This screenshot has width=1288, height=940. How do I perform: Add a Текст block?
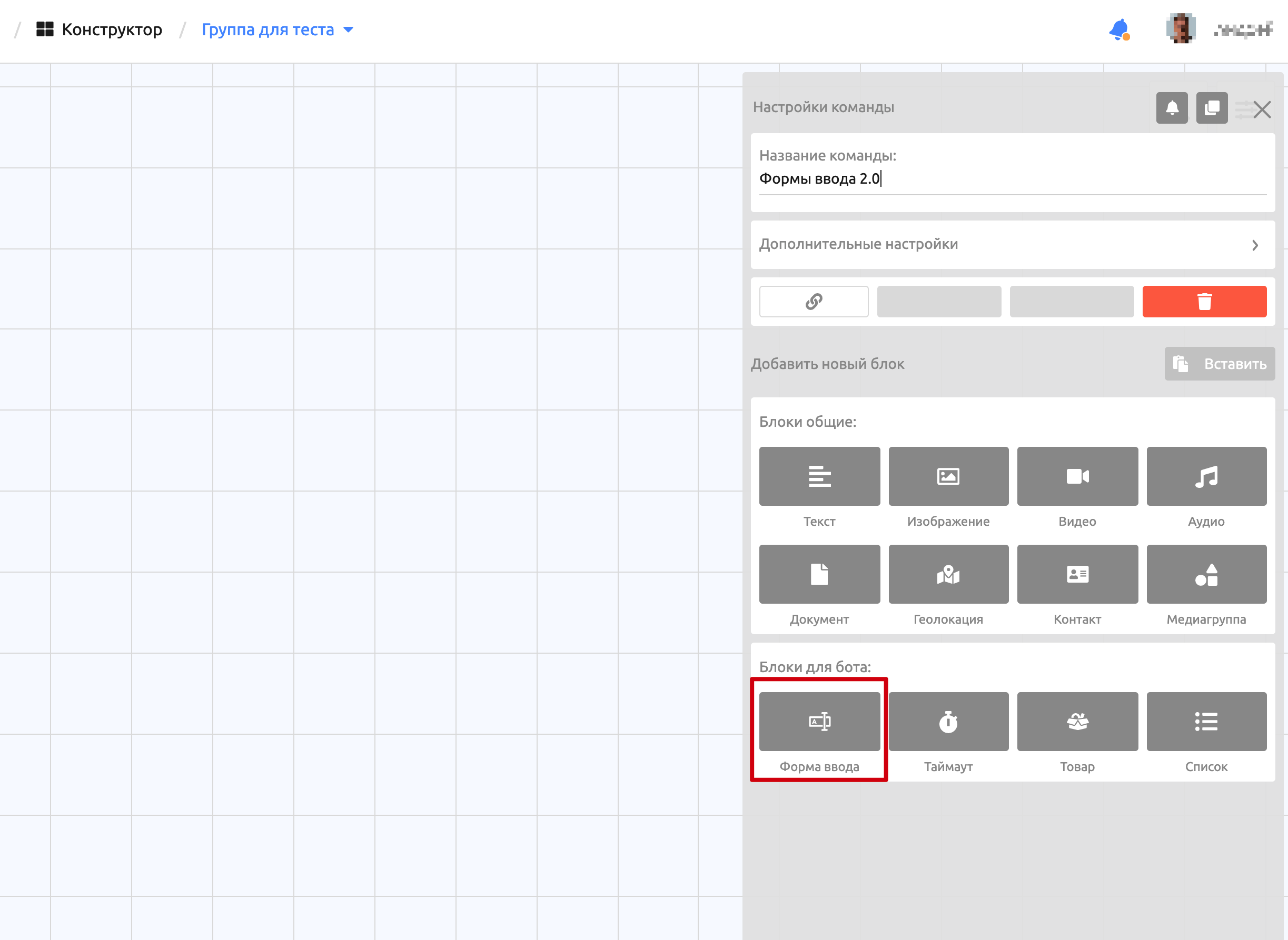coord(819,476)
